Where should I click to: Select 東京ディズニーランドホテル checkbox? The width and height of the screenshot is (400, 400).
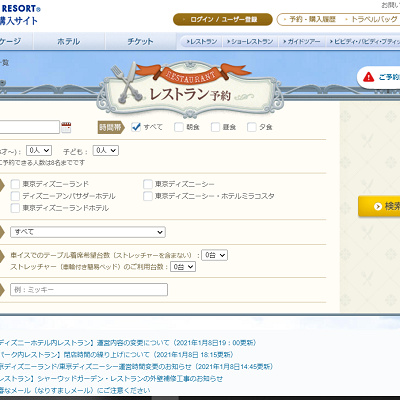[x=15, y=208]
